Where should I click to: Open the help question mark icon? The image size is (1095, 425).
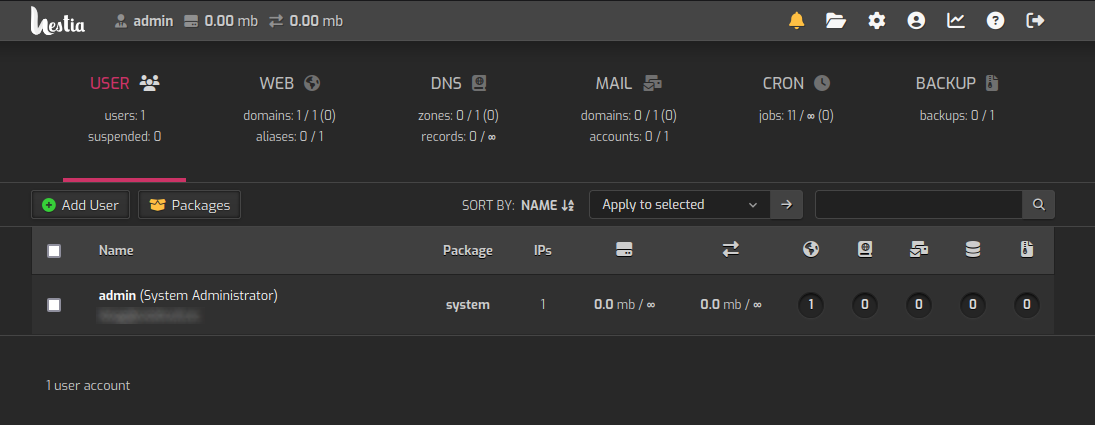tap(995, 20)
